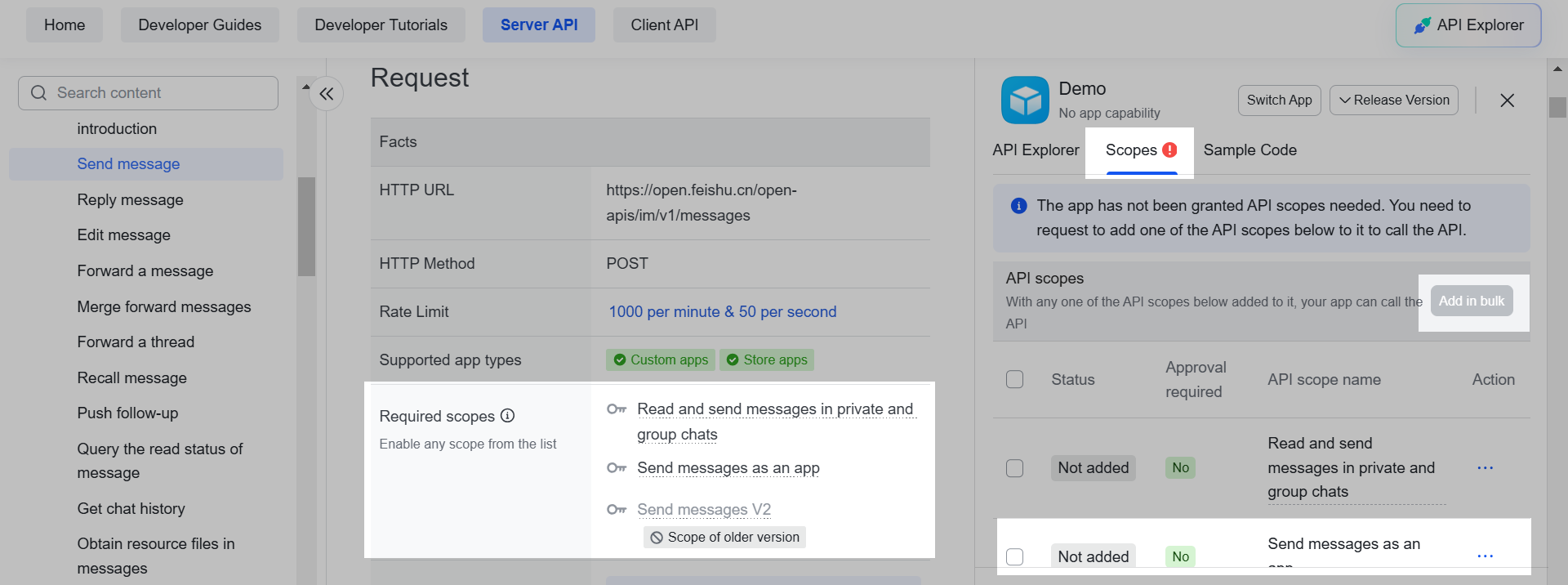Open the three-dot action menu for first scope

(1485, 468)
